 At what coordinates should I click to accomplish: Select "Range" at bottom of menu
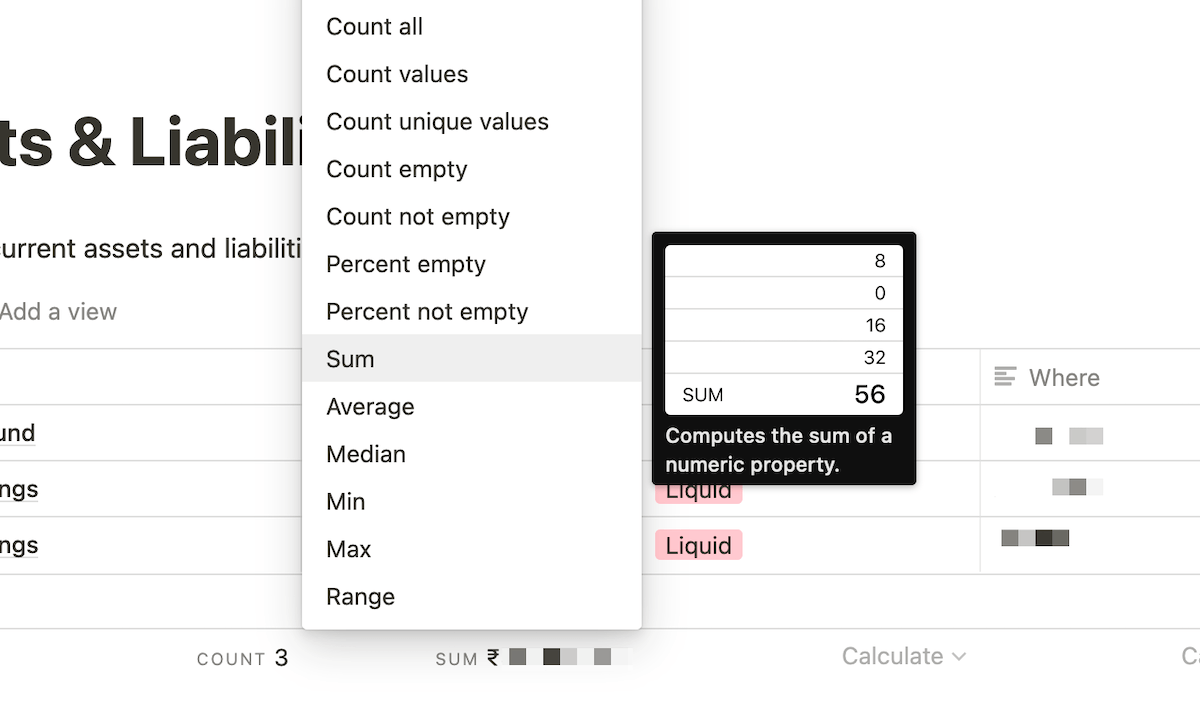360,596
